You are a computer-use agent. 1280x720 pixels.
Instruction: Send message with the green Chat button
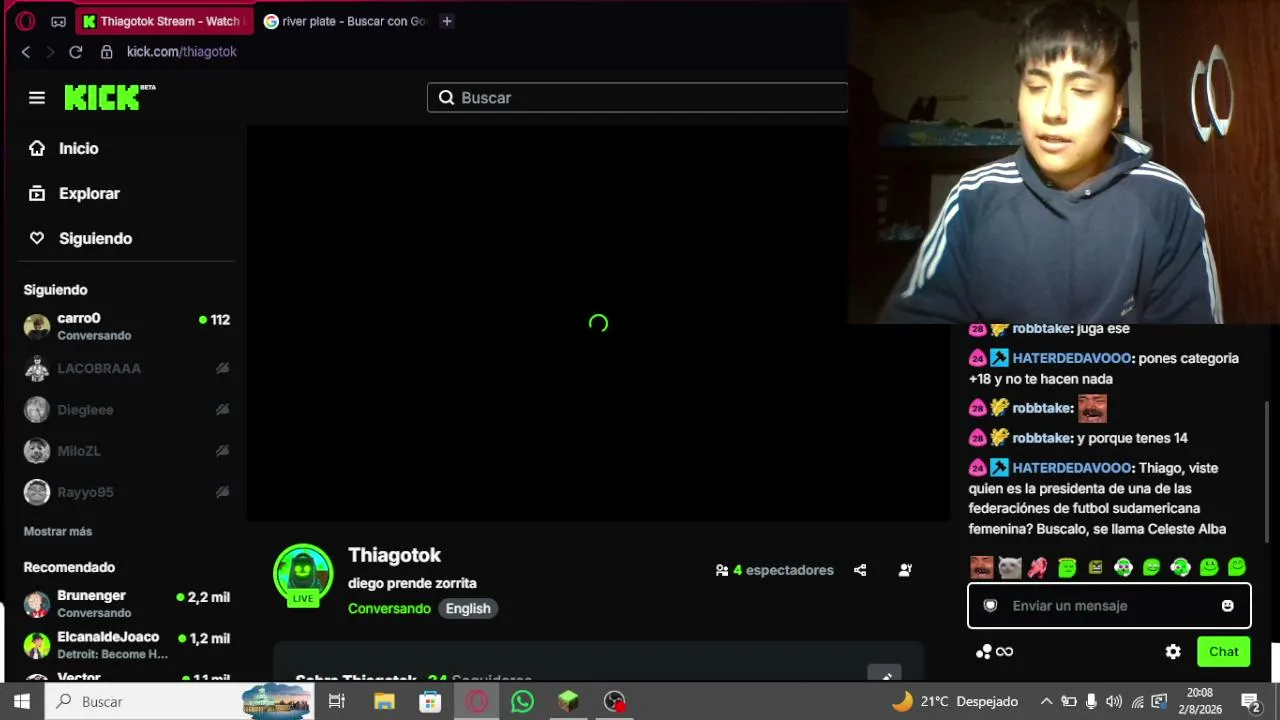click(x=1223, y=651)
